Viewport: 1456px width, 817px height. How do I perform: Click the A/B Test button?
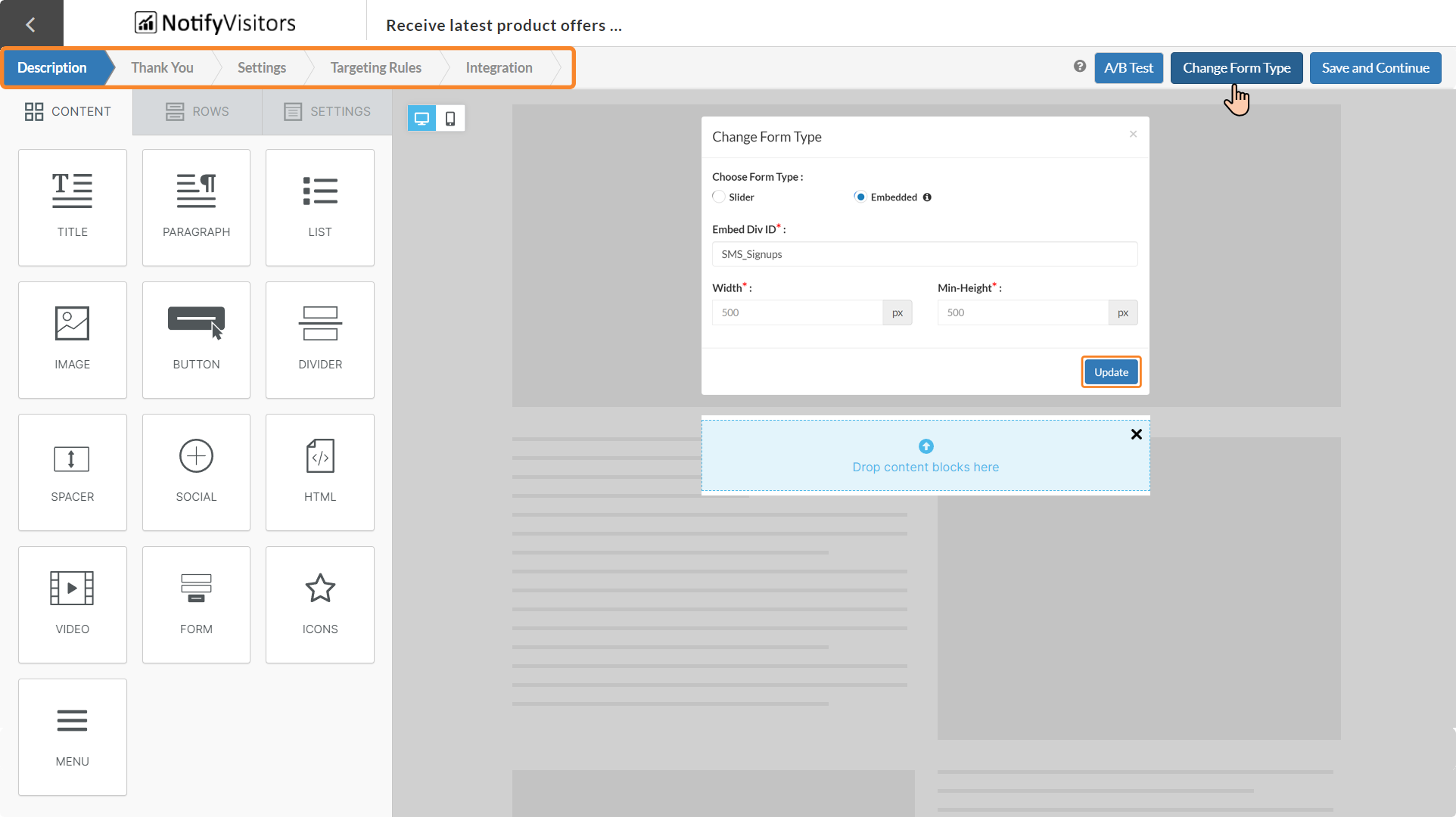tap(1128, 67)
